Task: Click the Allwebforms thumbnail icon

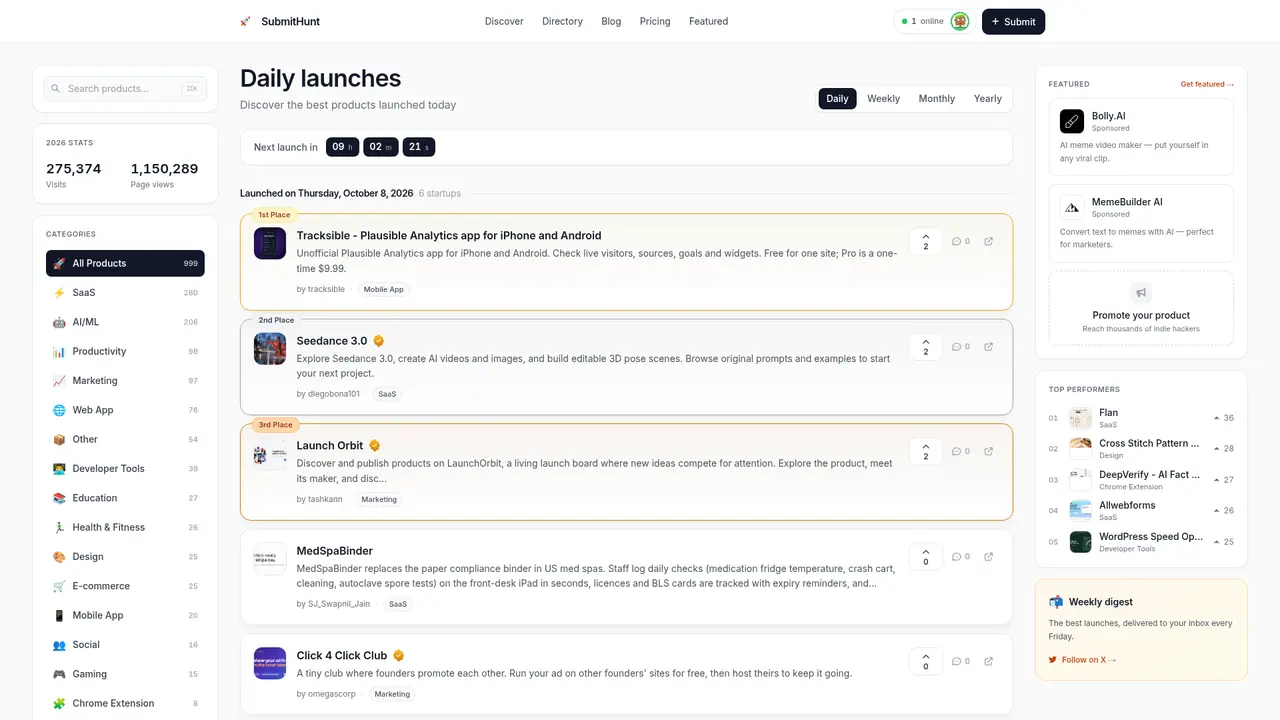Action: coord(1080,510)
